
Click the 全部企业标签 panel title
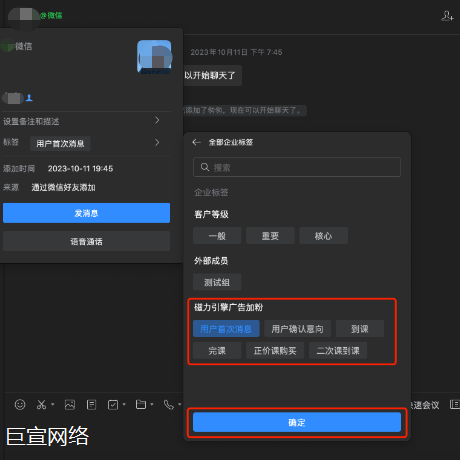pyautogui.click(x=231, y=142)
